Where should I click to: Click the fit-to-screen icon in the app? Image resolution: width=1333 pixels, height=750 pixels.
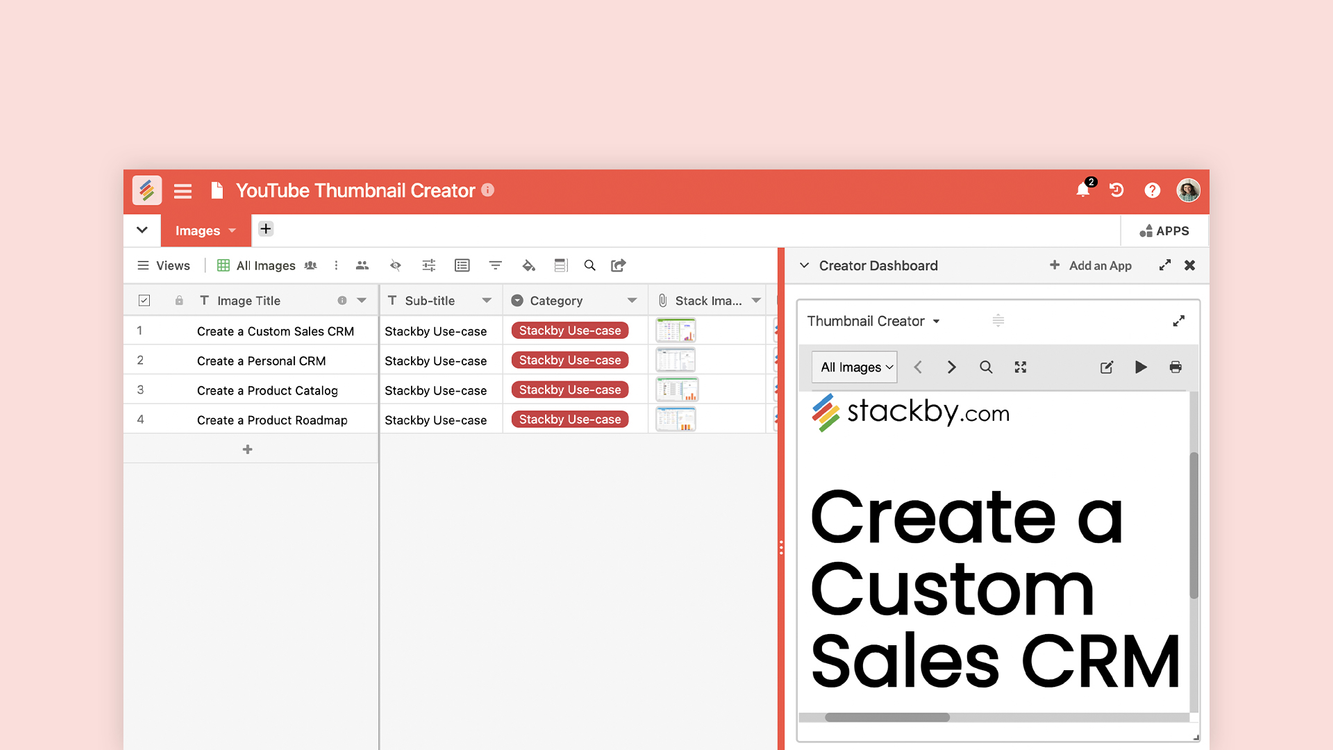pyautogui.click(x=1020, y=367)
